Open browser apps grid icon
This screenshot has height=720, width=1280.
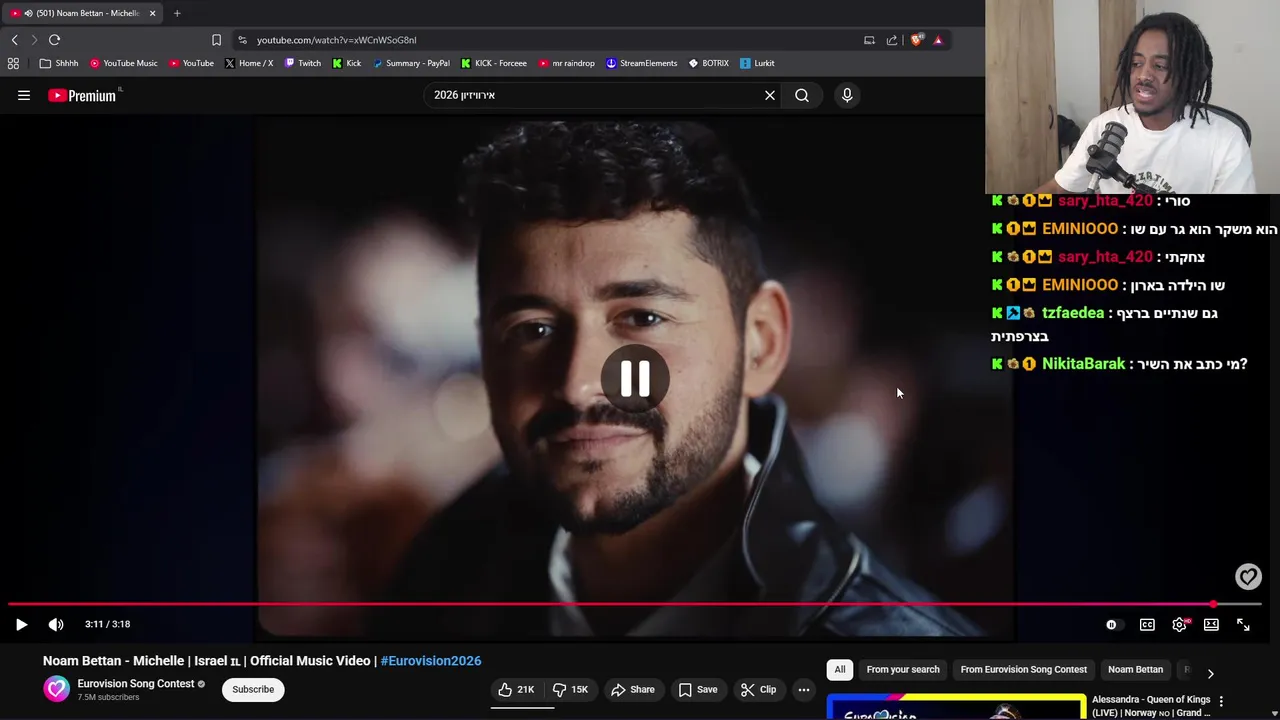(13, 63)
